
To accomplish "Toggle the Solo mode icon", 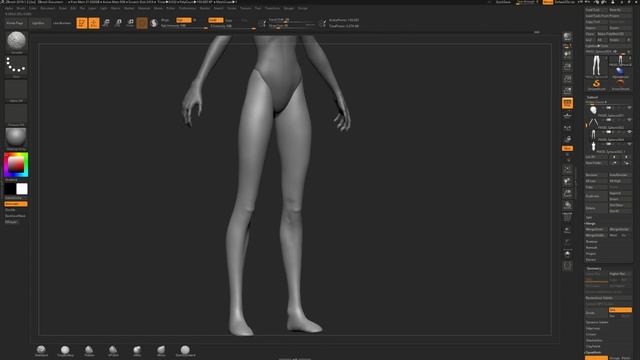I will pos(567,254).
